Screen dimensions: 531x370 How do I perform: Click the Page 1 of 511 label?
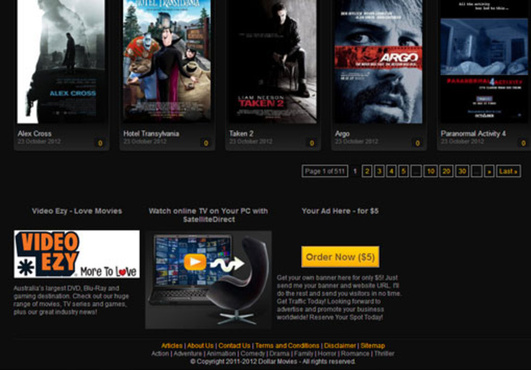tap(325, 171)
